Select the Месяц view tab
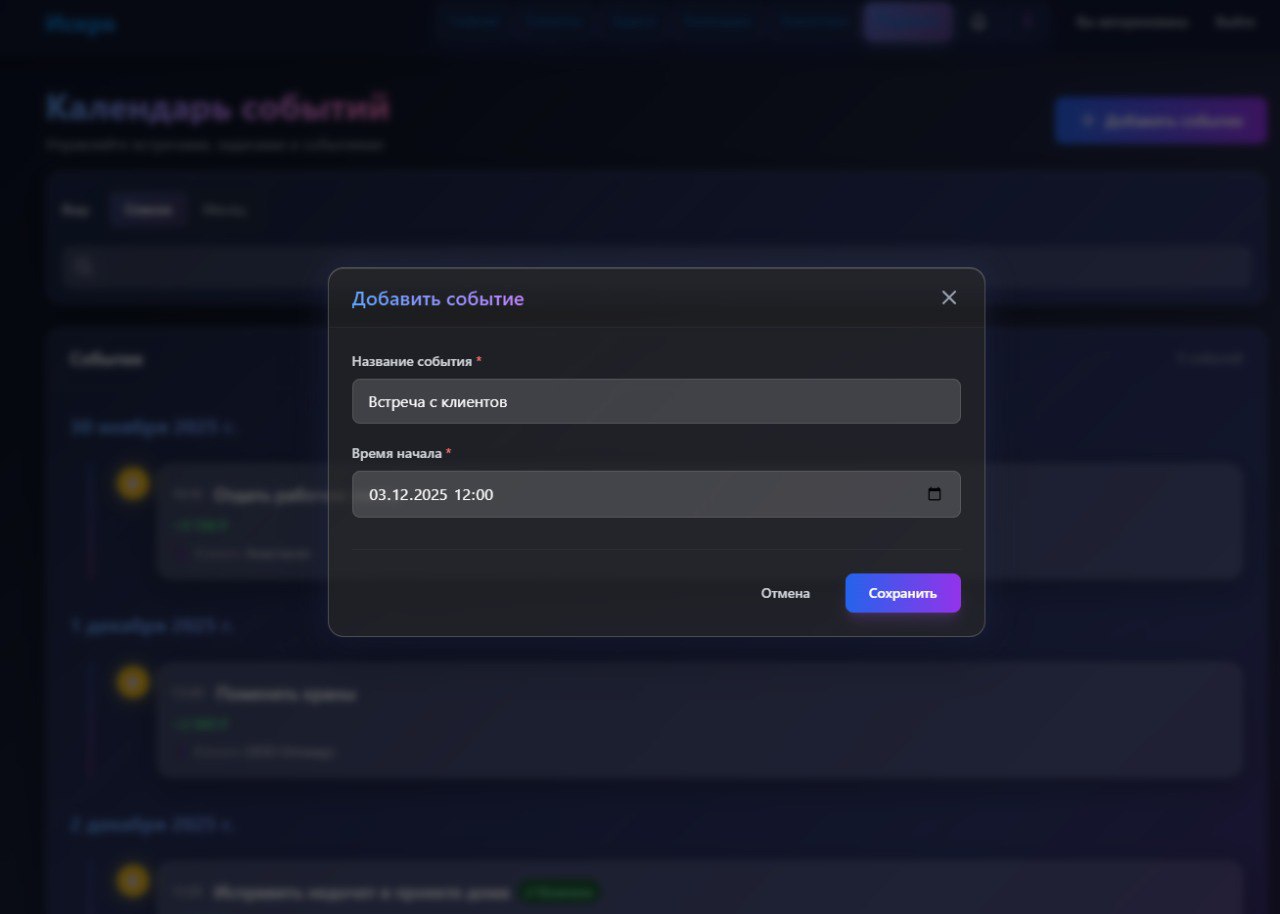Image resolution: width=1280 pixels, height=914 pixels. pos(224,210)
